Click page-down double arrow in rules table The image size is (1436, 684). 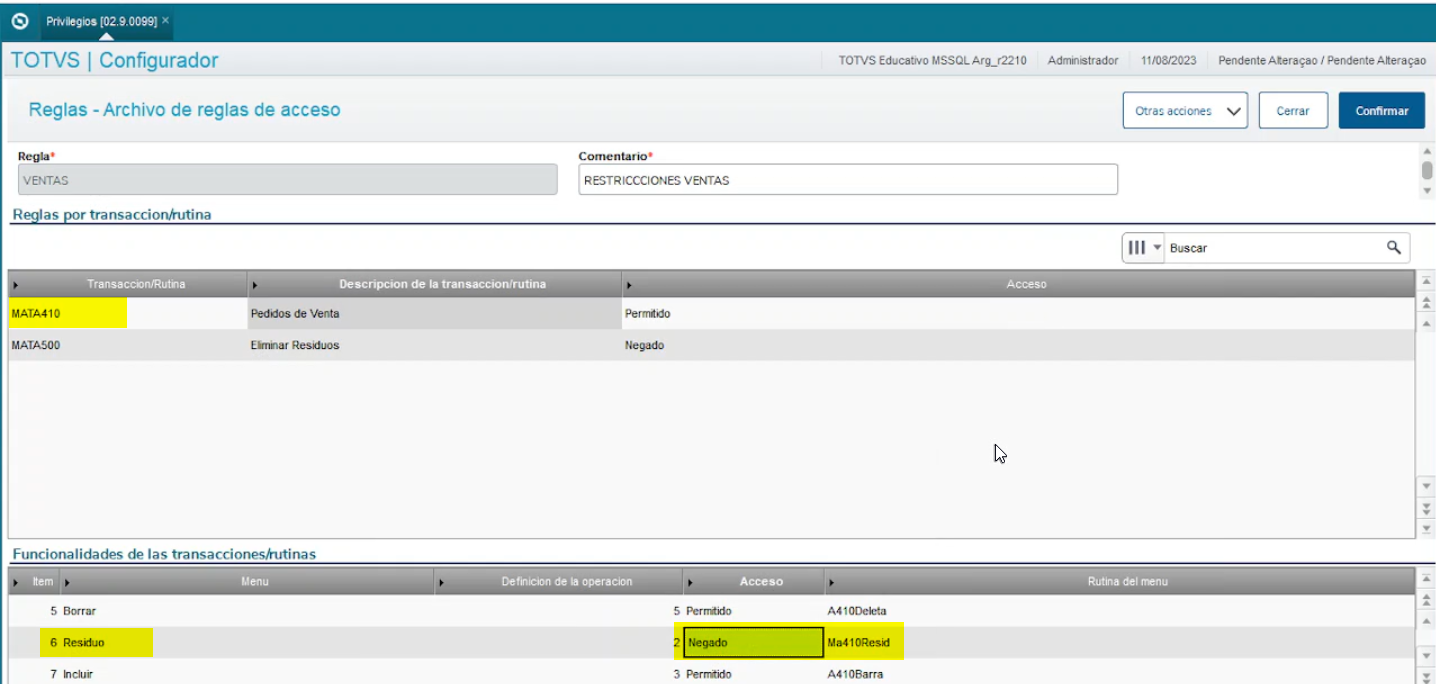[1427, 508]
